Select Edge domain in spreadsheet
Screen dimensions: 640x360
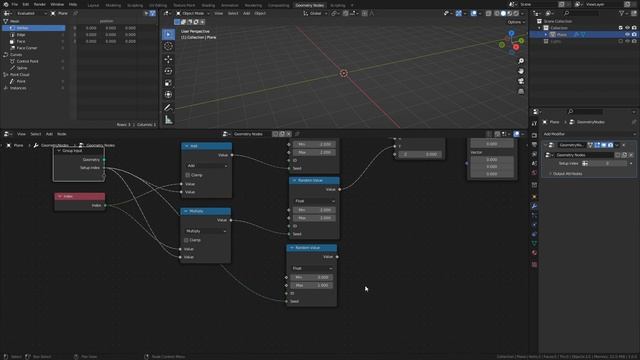pyautogui.click(x=33, y=35)
